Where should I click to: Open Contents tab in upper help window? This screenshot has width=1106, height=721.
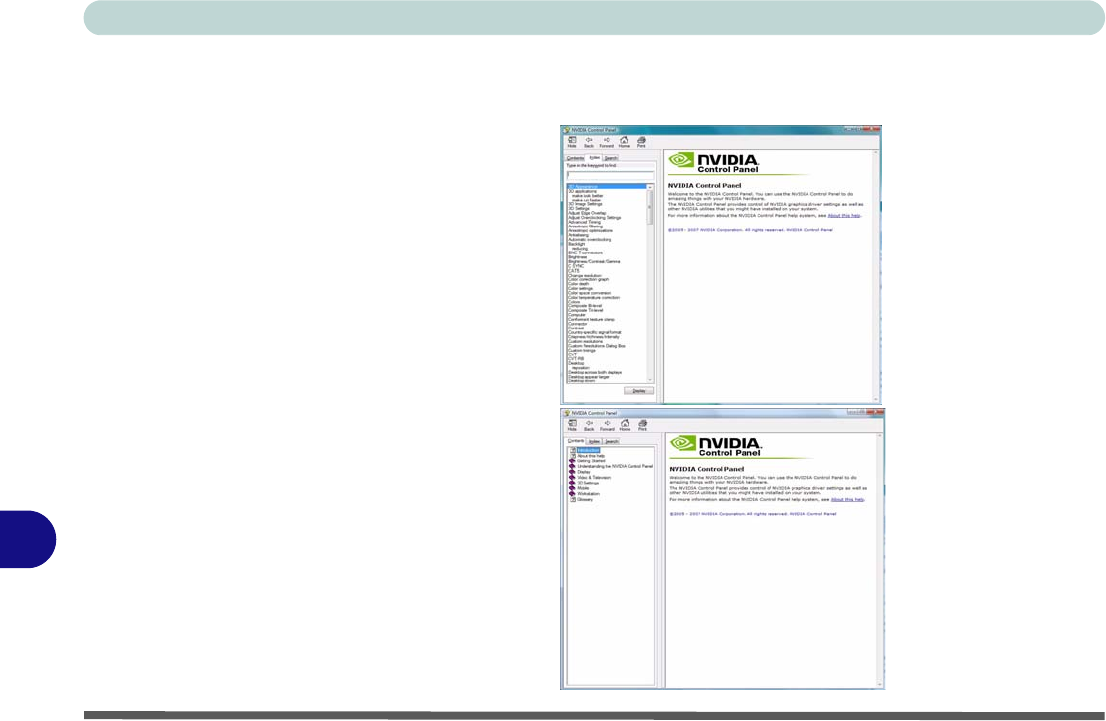(576, 158)
